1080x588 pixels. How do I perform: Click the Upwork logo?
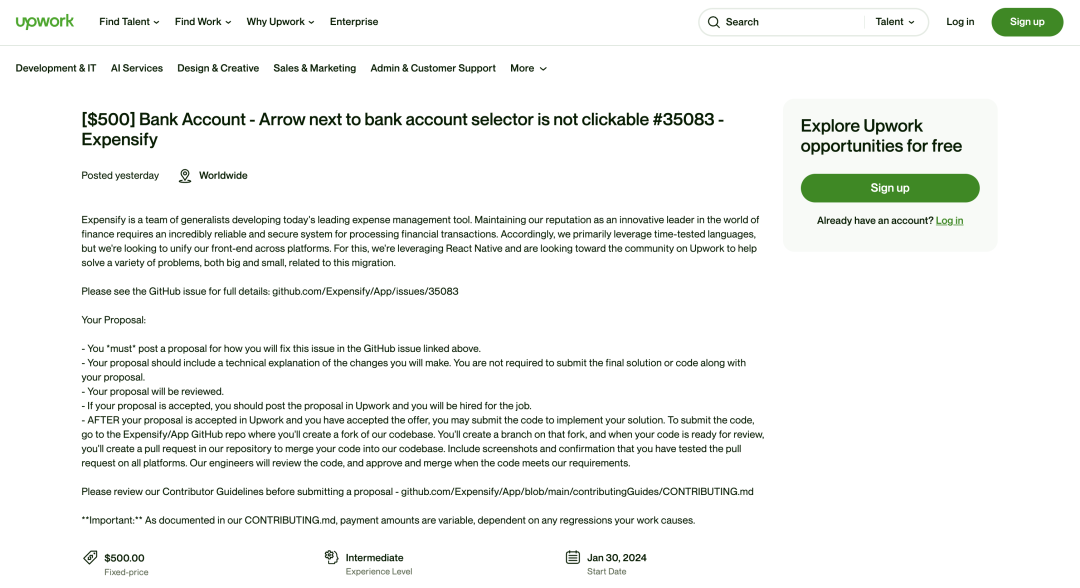pos(45,22)
